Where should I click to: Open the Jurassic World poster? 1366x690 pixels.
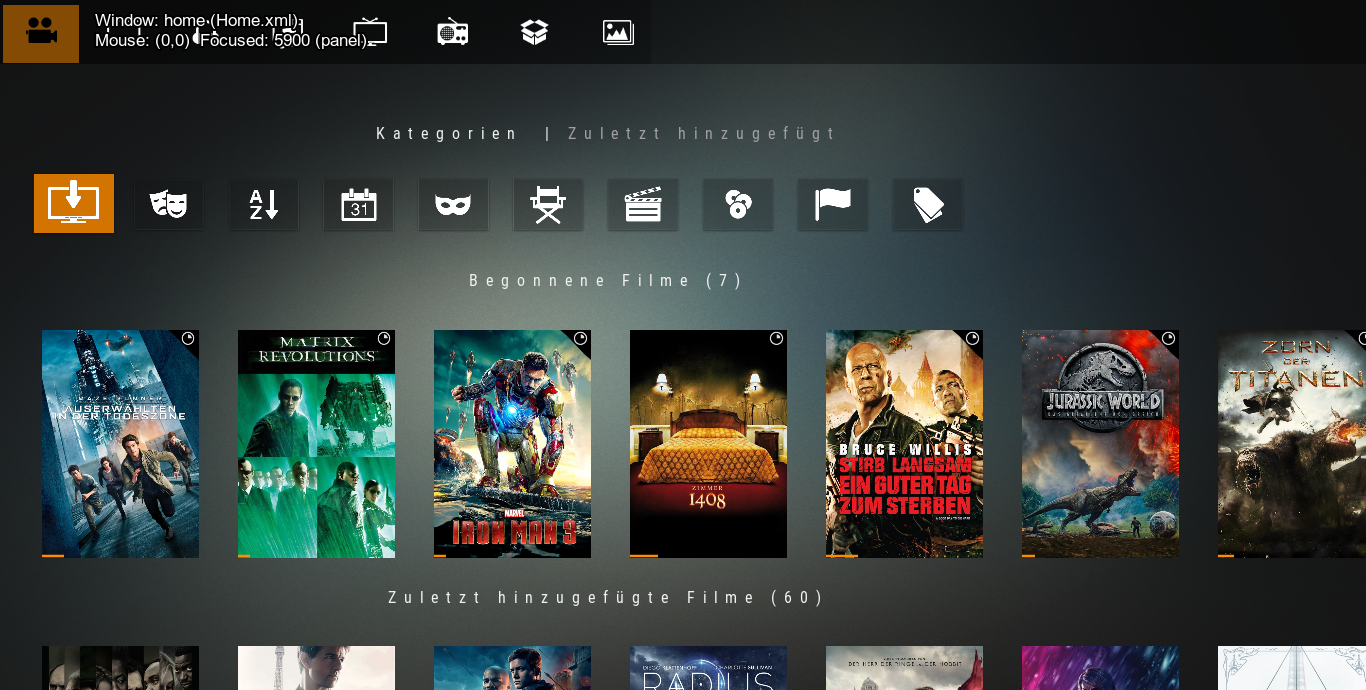coord(1100,444)
